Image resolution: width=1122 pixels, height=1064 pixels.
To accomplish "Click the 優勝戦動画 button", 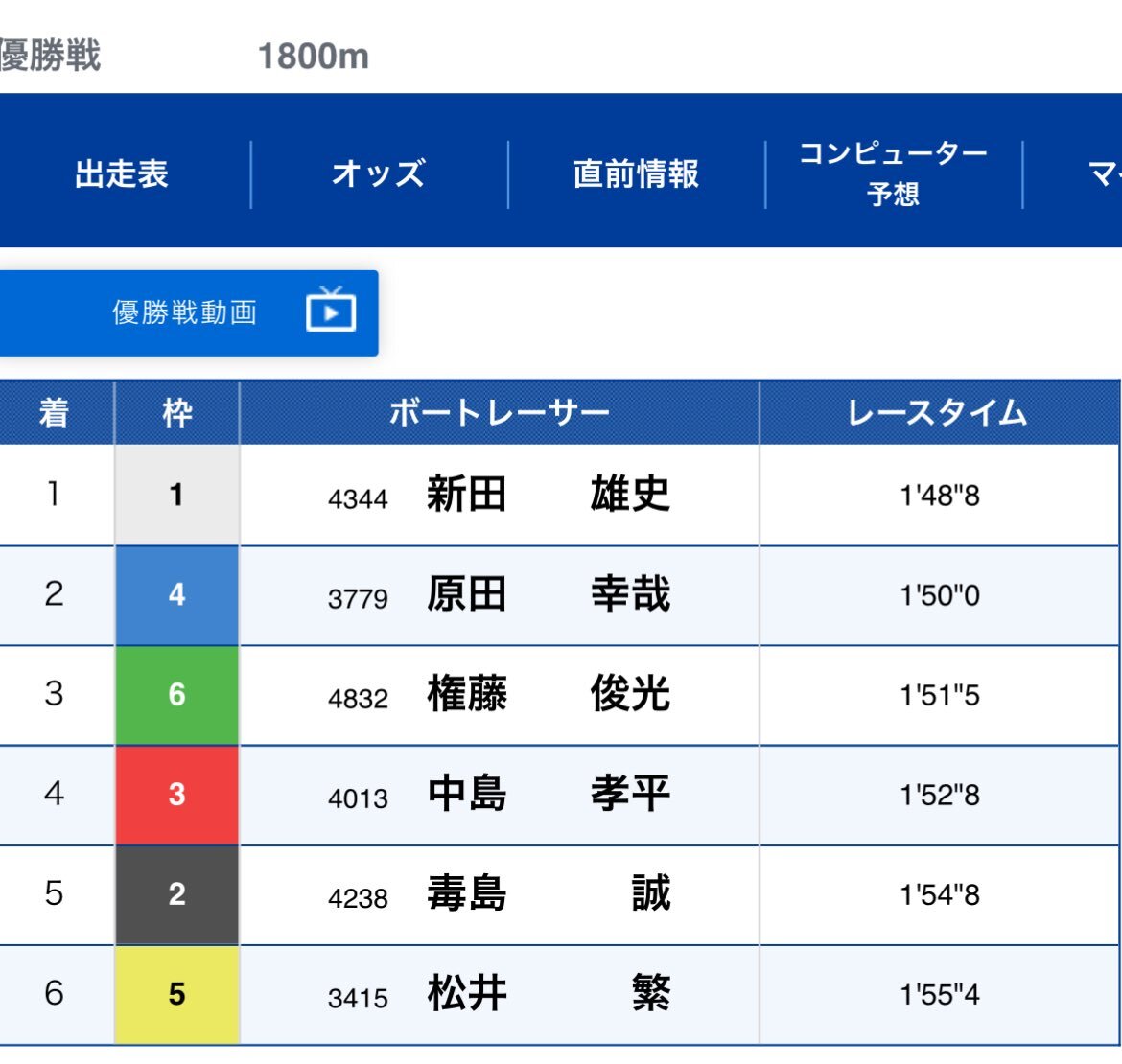I will (x=188, y=313).
